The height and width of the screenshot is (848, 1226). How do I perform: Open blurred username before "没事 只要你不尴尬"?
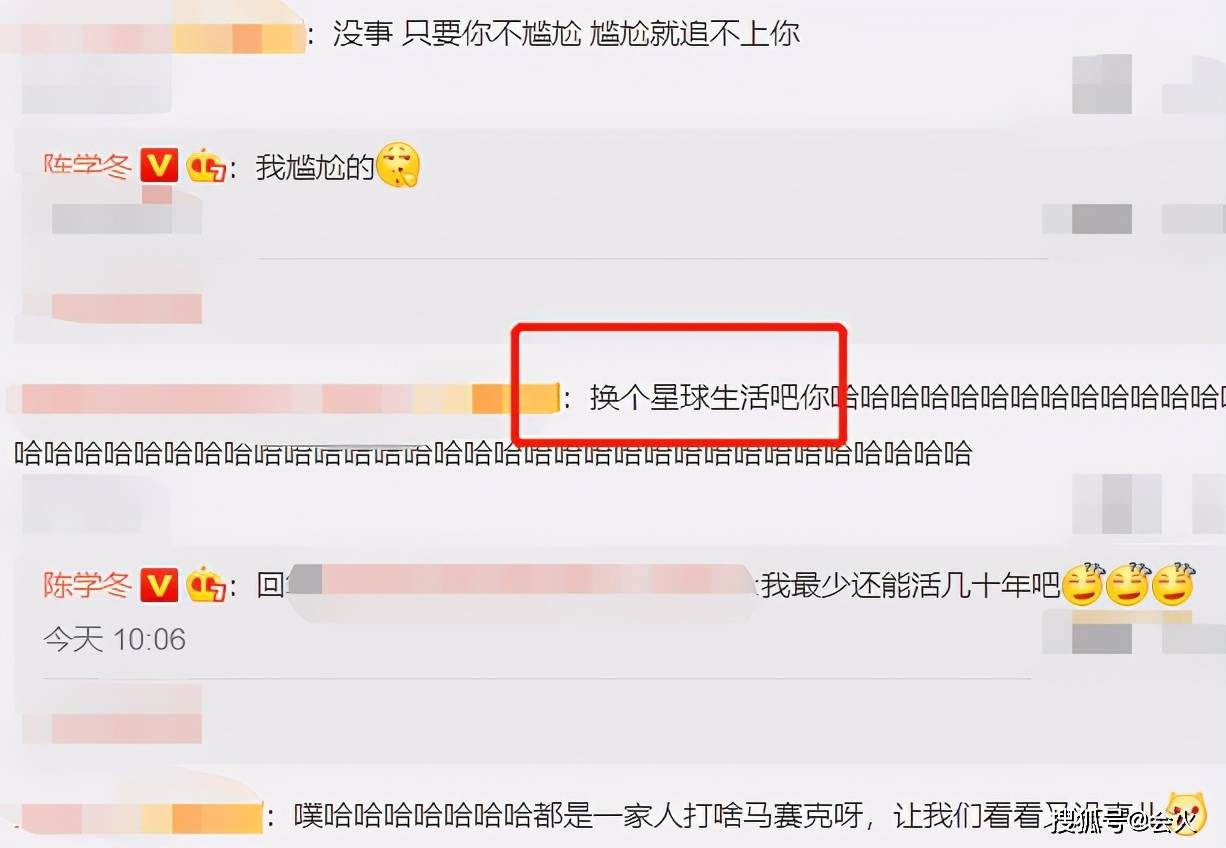click(x=153, y=36)
